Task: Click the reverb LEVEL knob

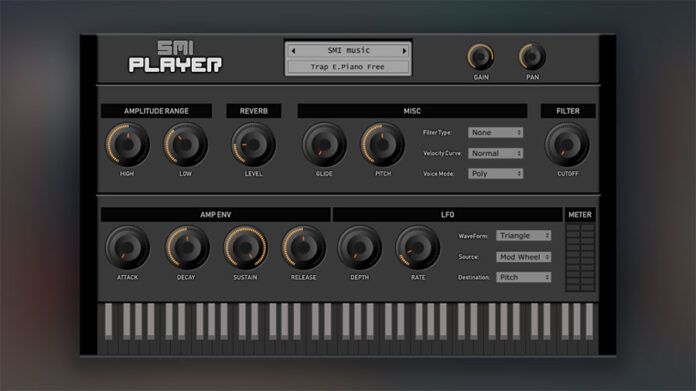Action: coord(253,145)
